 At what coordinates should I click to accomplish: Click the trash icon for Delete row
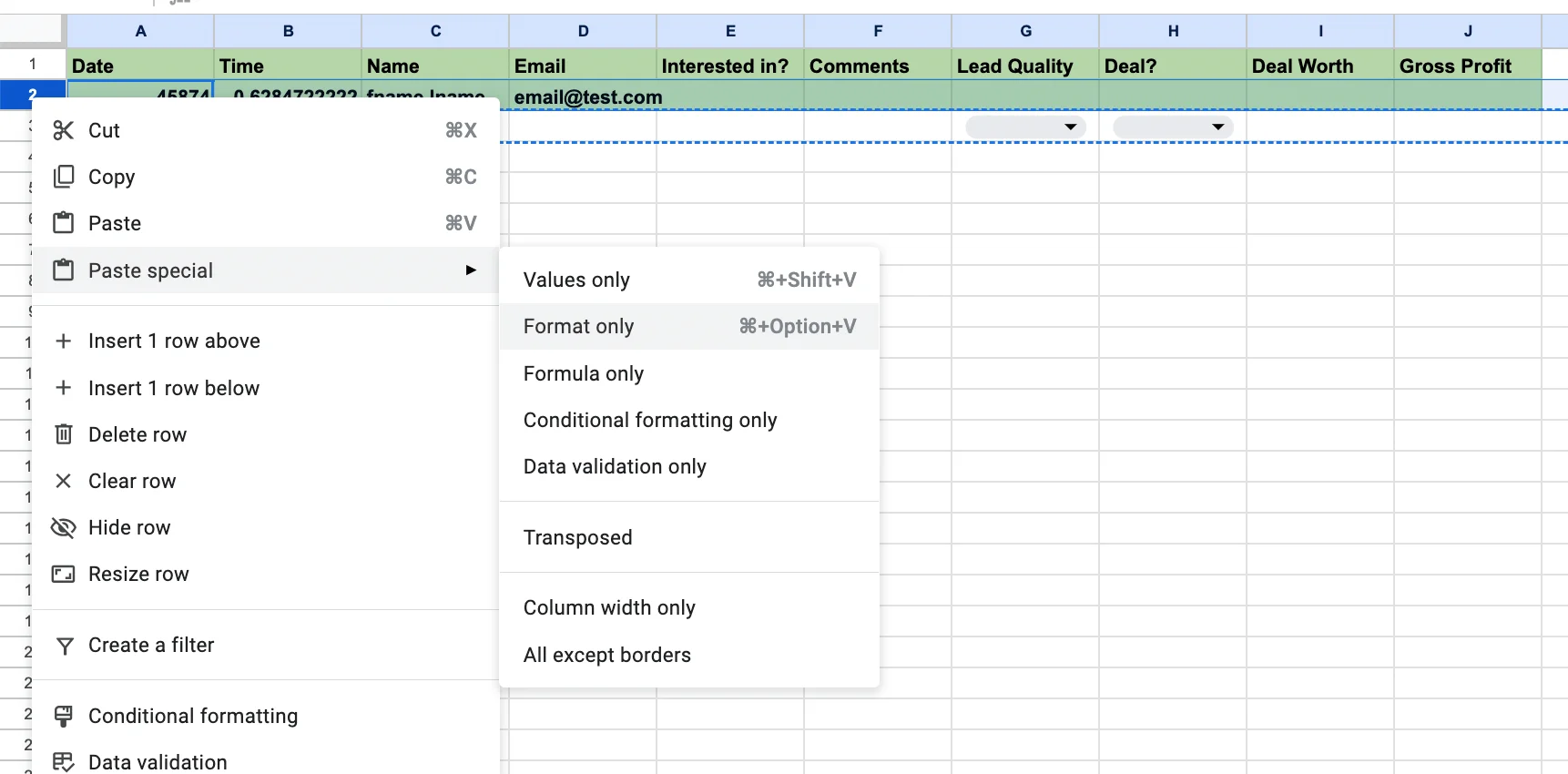tap(63, 434)
